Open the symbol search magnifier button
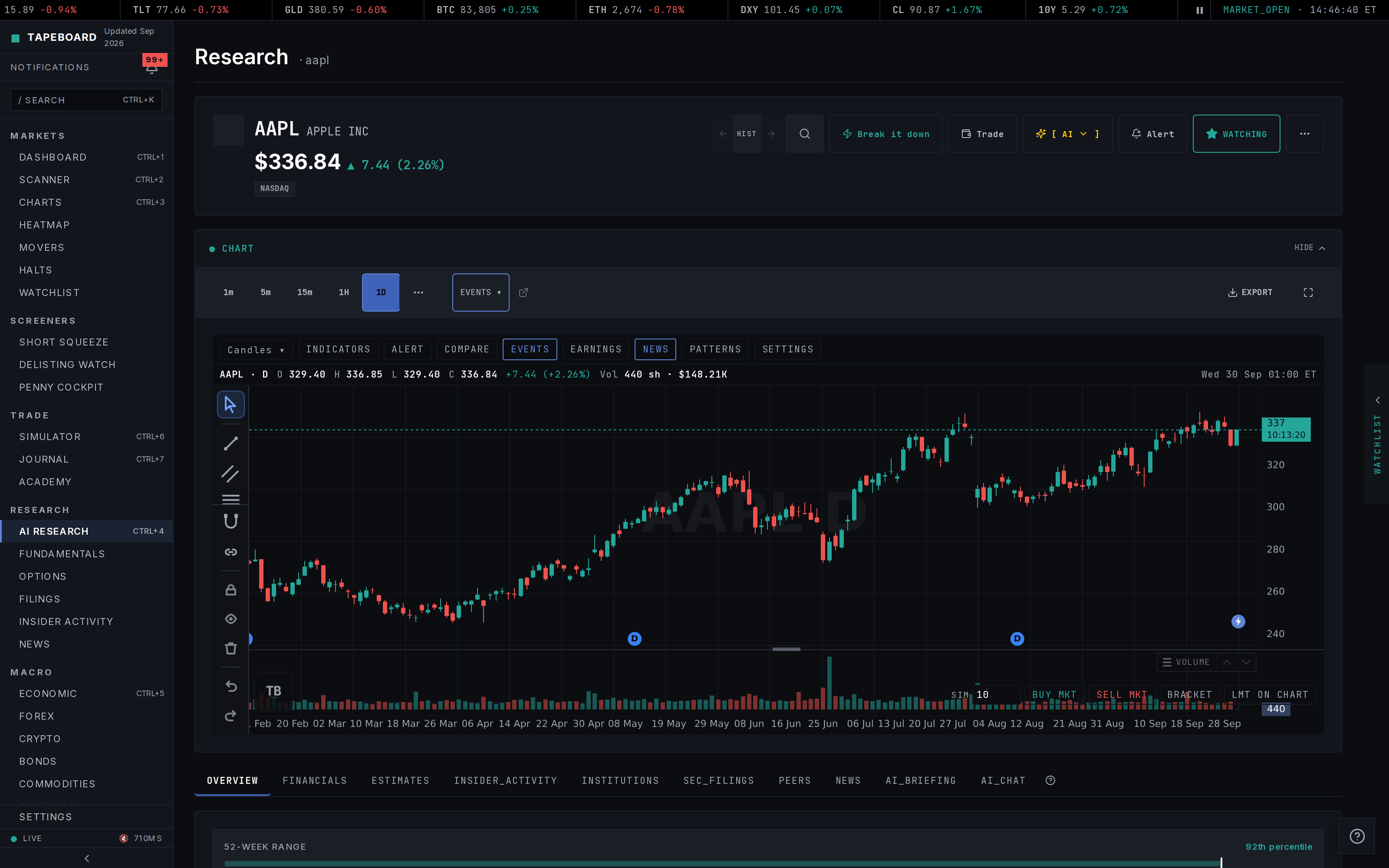1389x868 pixels. point(805,134)
